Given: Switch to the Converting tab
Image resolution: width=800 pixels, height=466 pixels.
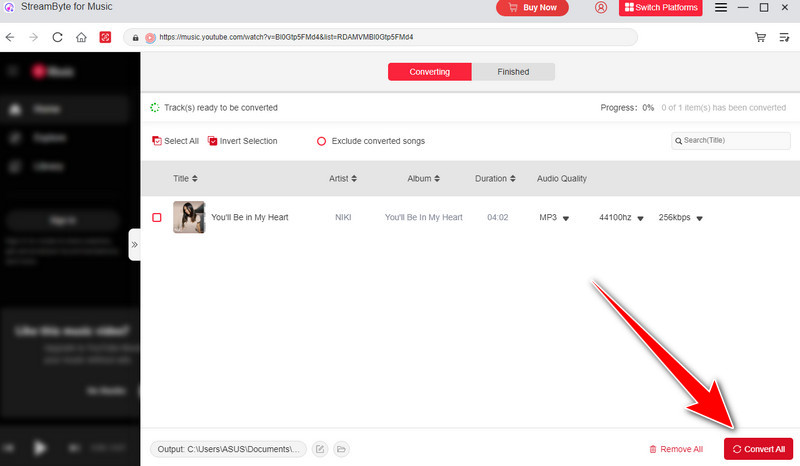Looking at the screenshot, I should pyautogui.click(x=430, y=72).
